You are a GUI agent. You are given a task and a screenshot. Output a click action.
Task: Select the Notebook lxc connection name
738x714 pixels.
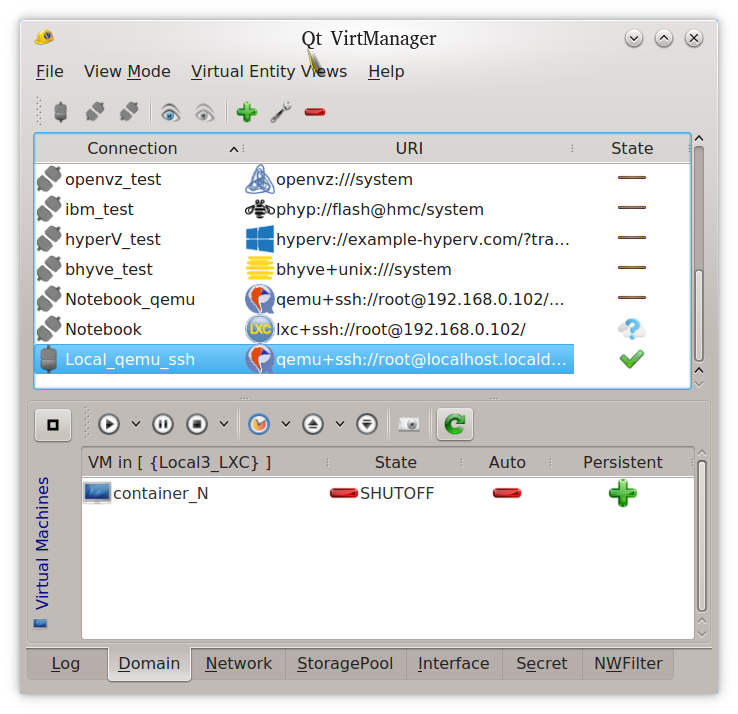click(x=103, y=329)
